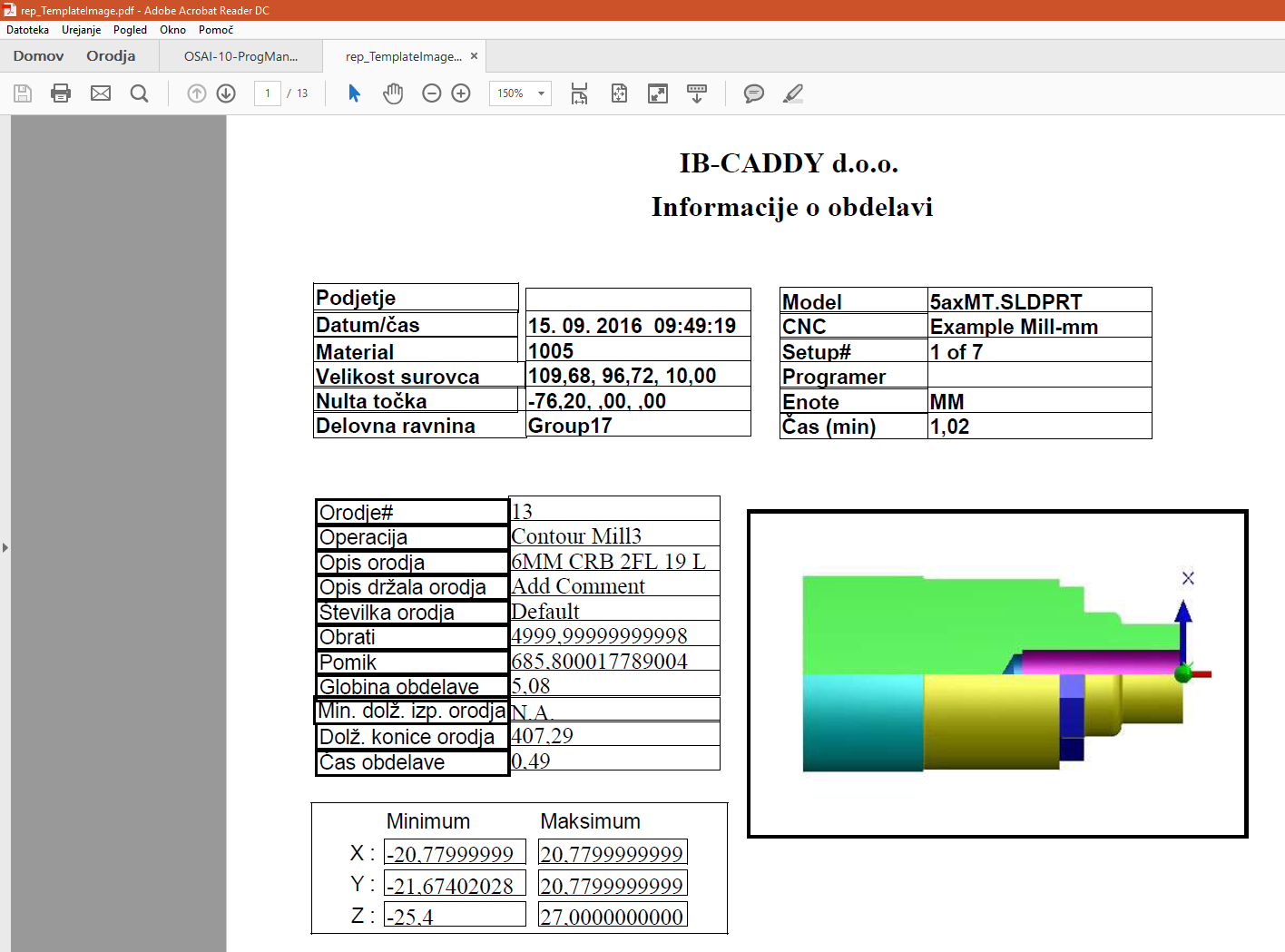Click the highlight pen tool

pyautogui.click(x=793, y=93)
